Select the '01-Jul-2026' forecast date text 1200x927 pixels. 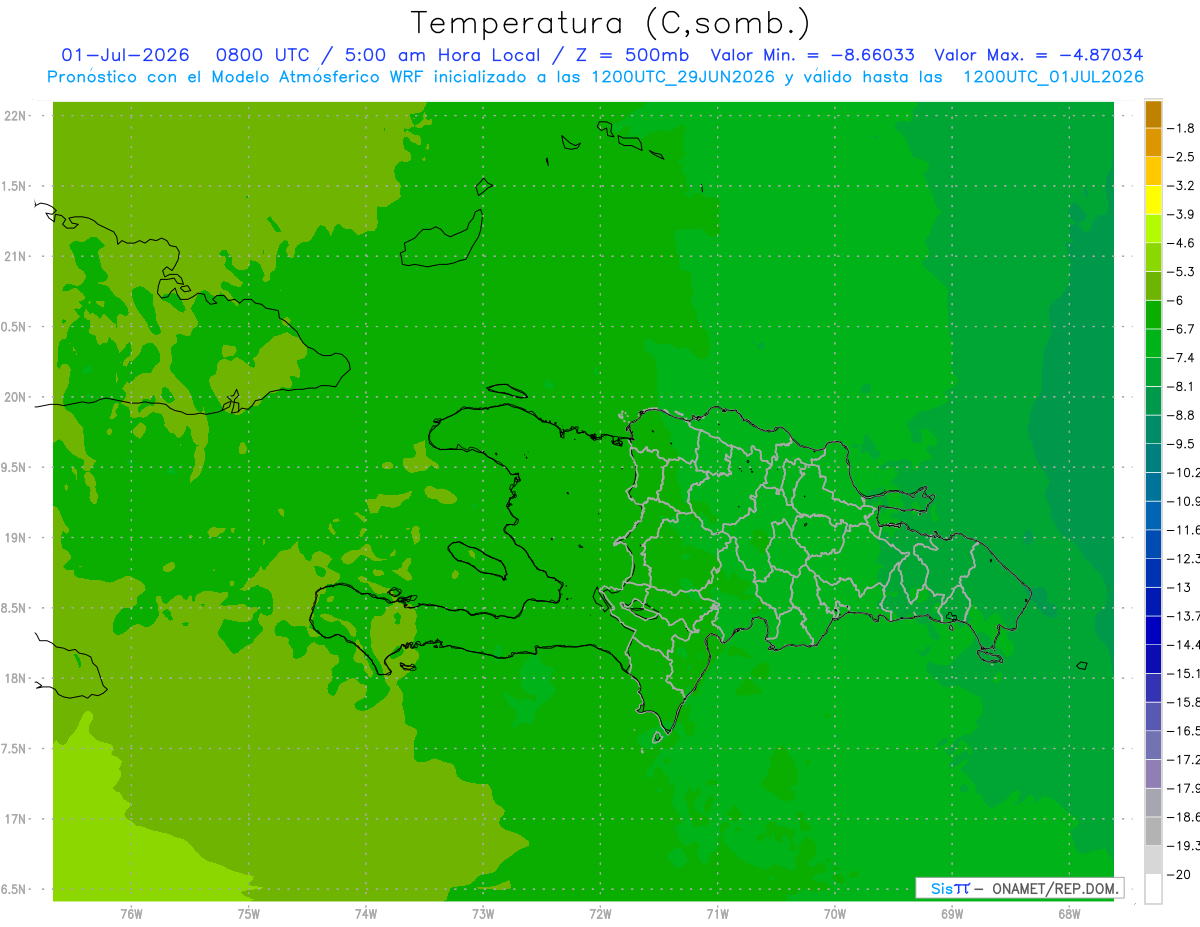click(125, 55)
